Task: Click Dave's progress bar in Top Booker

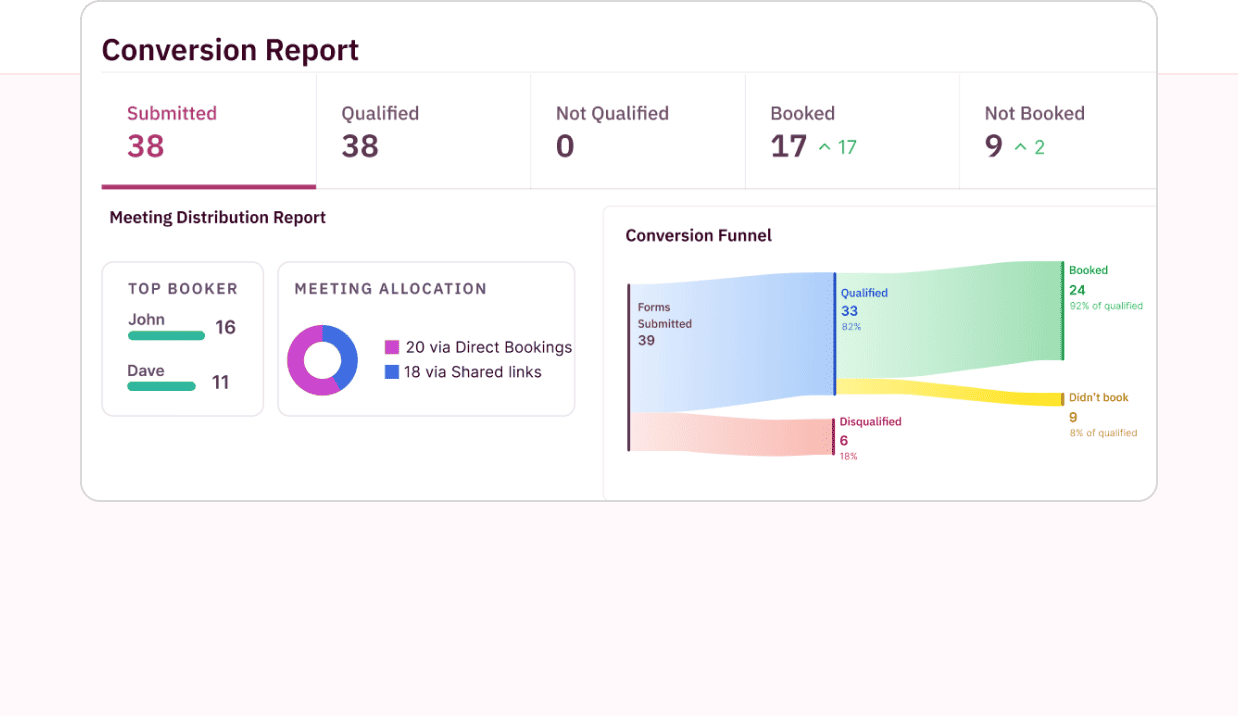Action: tap(161, 386)
